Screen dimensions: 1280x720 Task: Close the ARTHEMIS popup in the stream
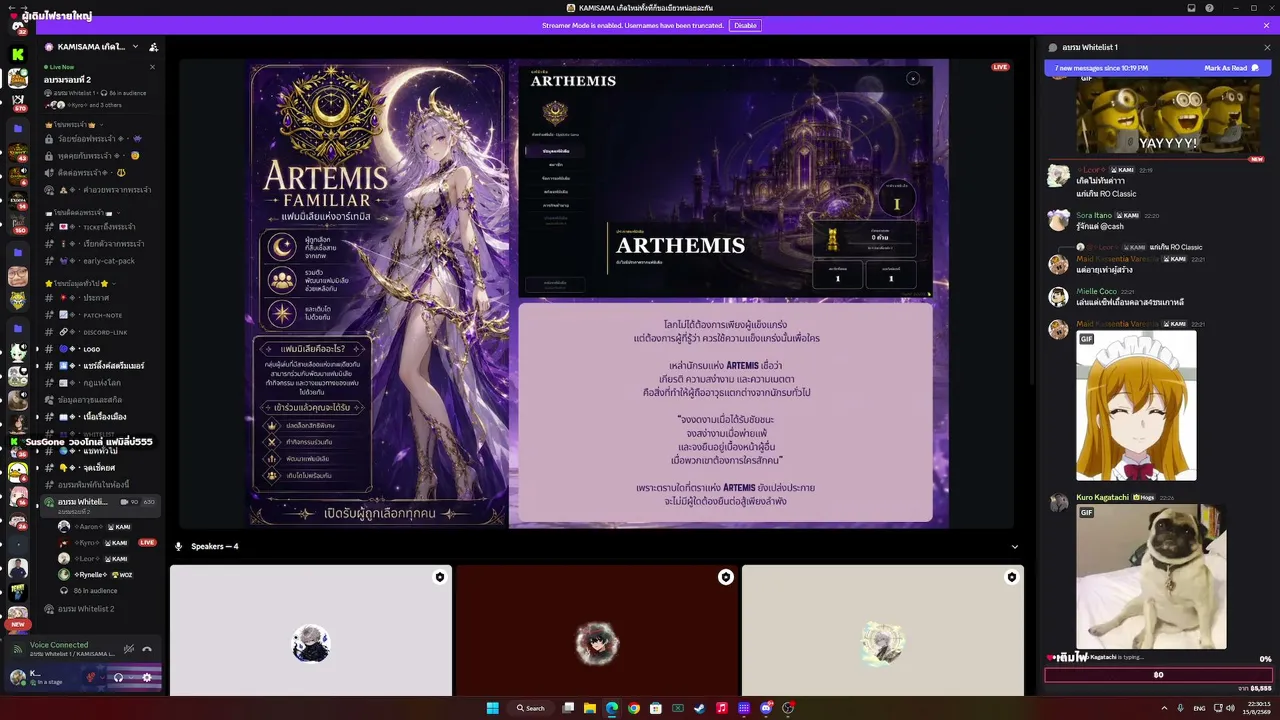912,78
